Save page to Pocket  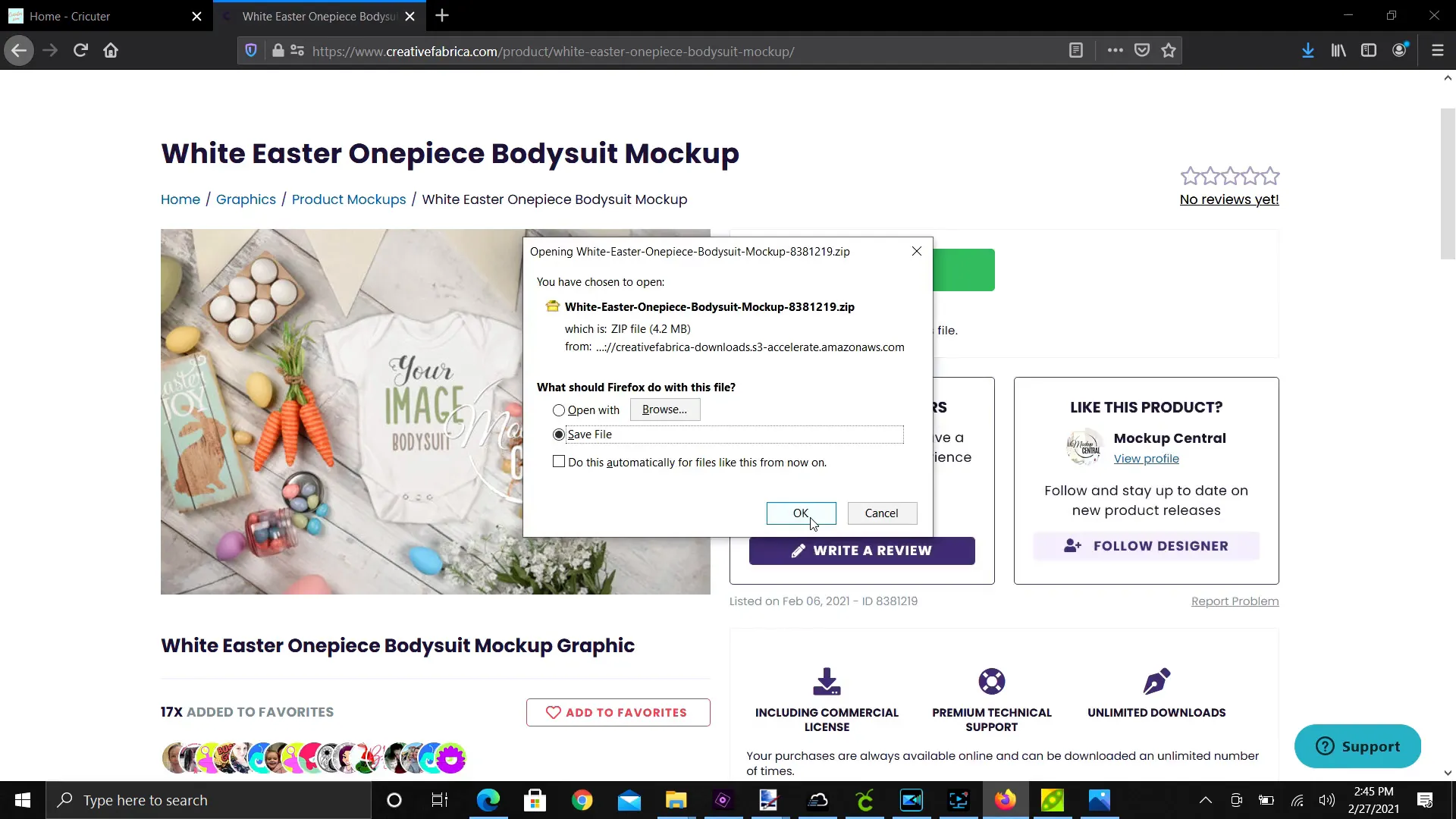click(x=1142, y=50)
